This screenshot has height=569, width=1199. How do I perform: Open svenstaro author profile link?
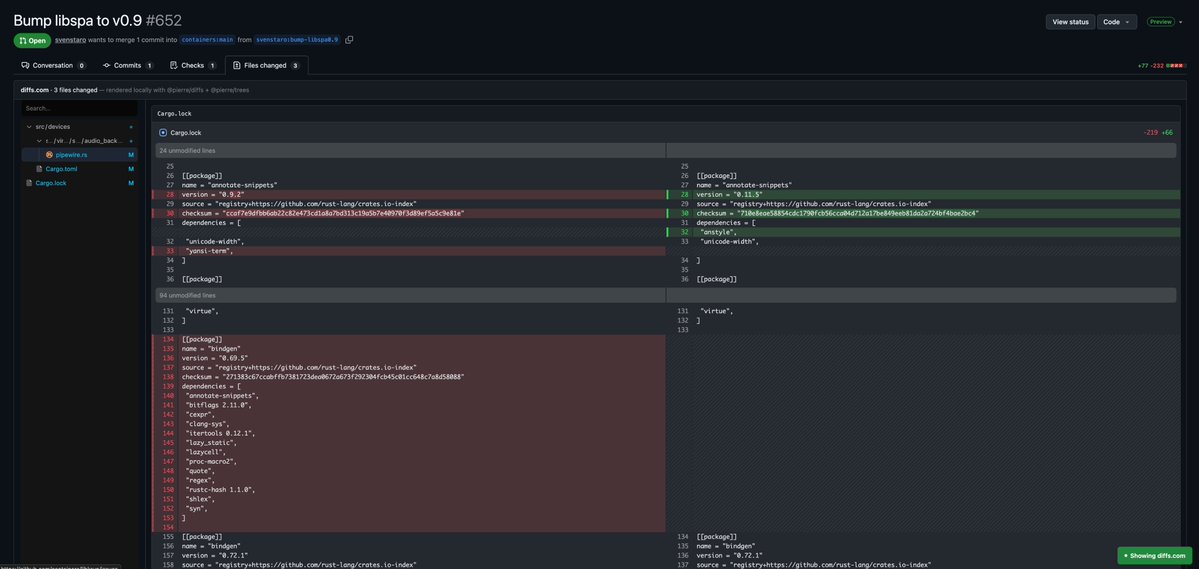tap(70, 40)
